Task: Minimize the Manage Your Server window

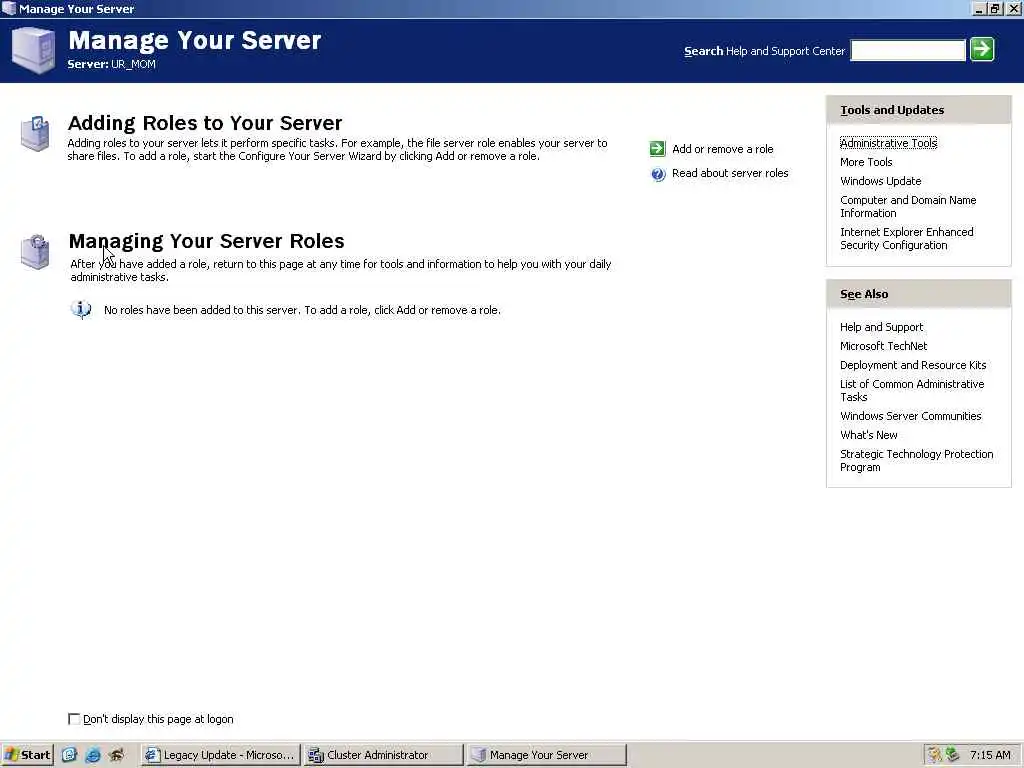Action: pyautogui.click(x=979, y=8)
